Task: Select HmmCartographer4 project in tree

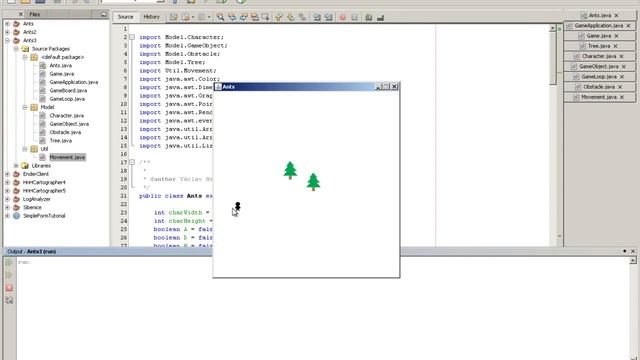Action: click(44, 182)
